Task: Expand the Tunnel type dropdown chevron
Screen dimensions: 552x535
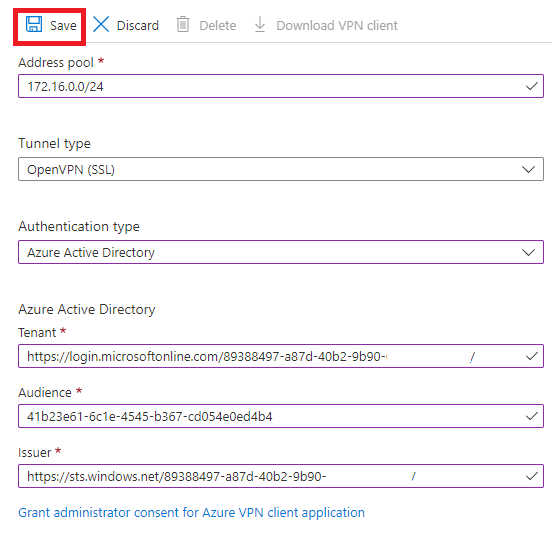Action: [528, 170]
